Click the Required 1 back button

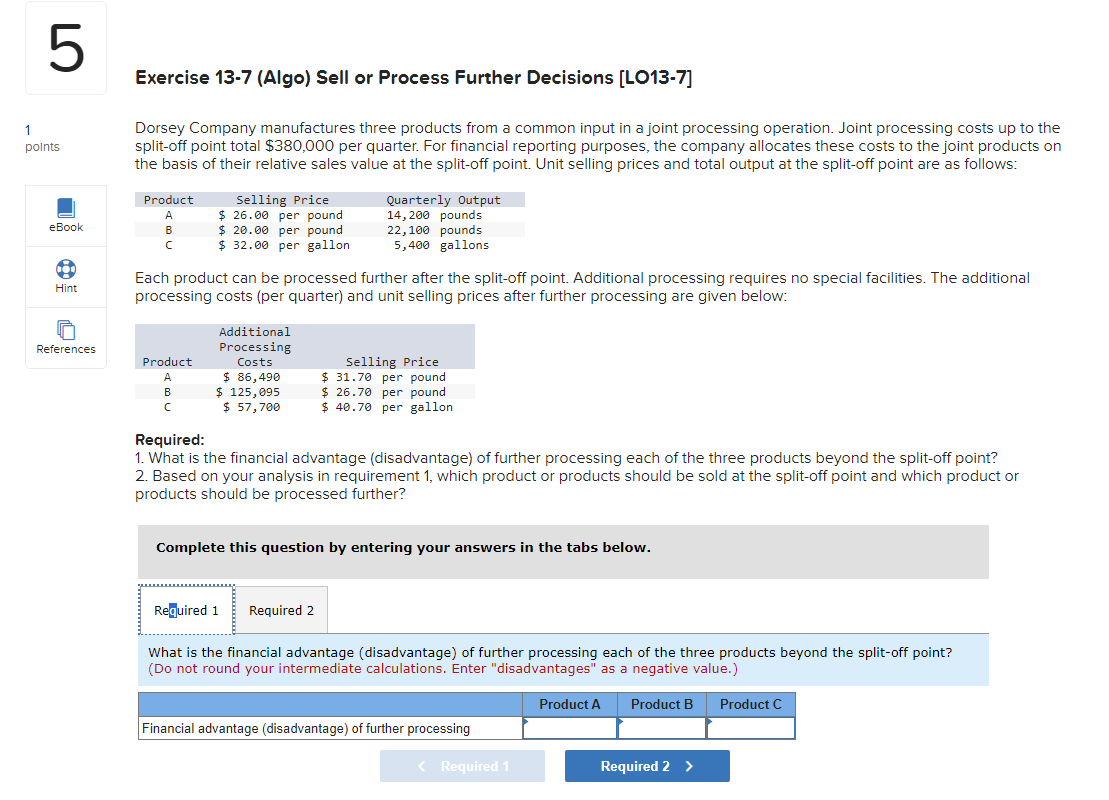pyautogui.click(x=462, y=765)
